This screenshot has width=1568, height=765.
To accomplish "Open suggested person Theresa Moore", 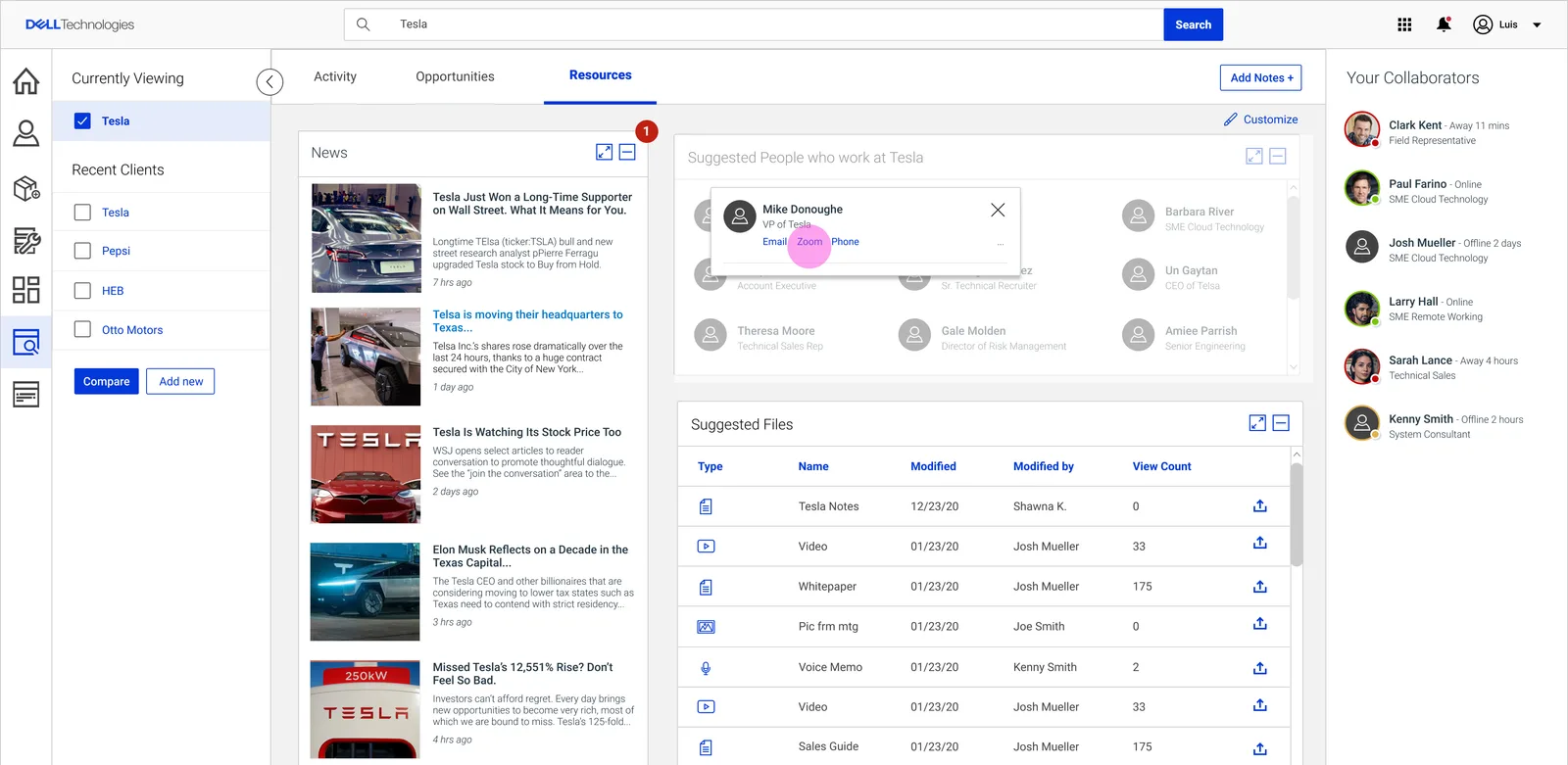I will pyautogui.click(x=776, y=331).
